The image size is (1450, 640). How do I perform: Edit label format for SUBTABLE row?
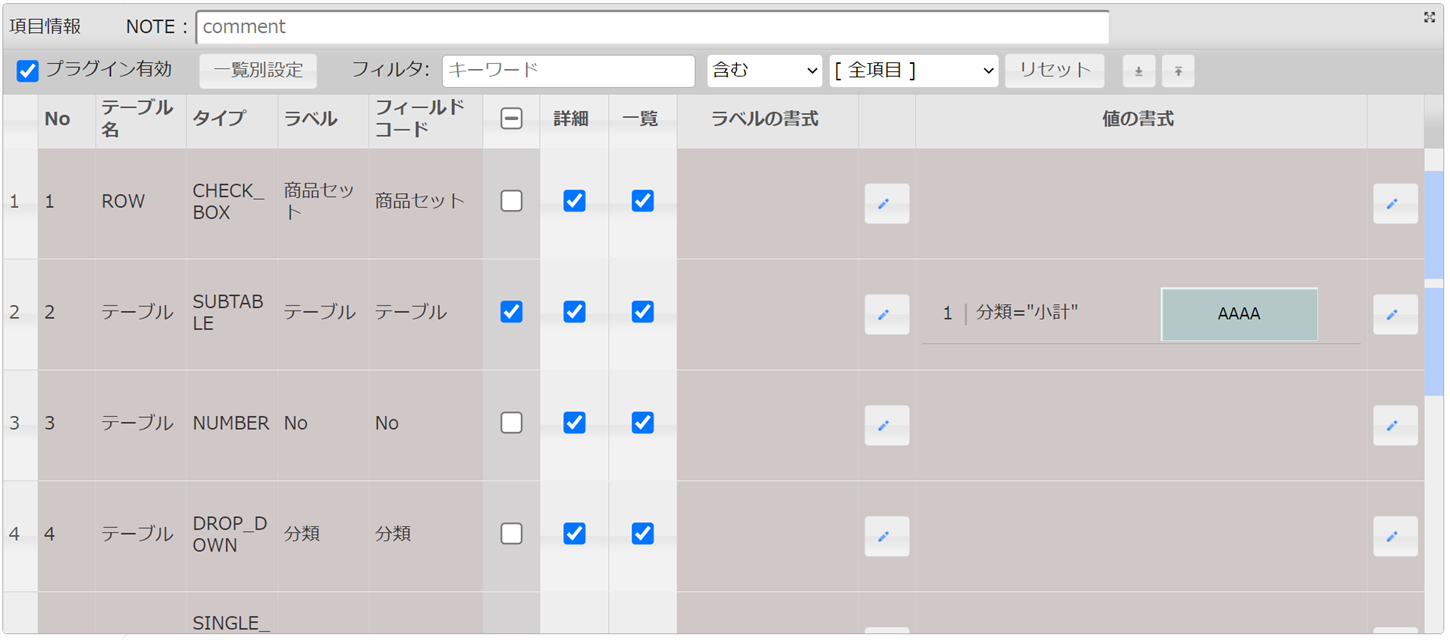[887, 315]
